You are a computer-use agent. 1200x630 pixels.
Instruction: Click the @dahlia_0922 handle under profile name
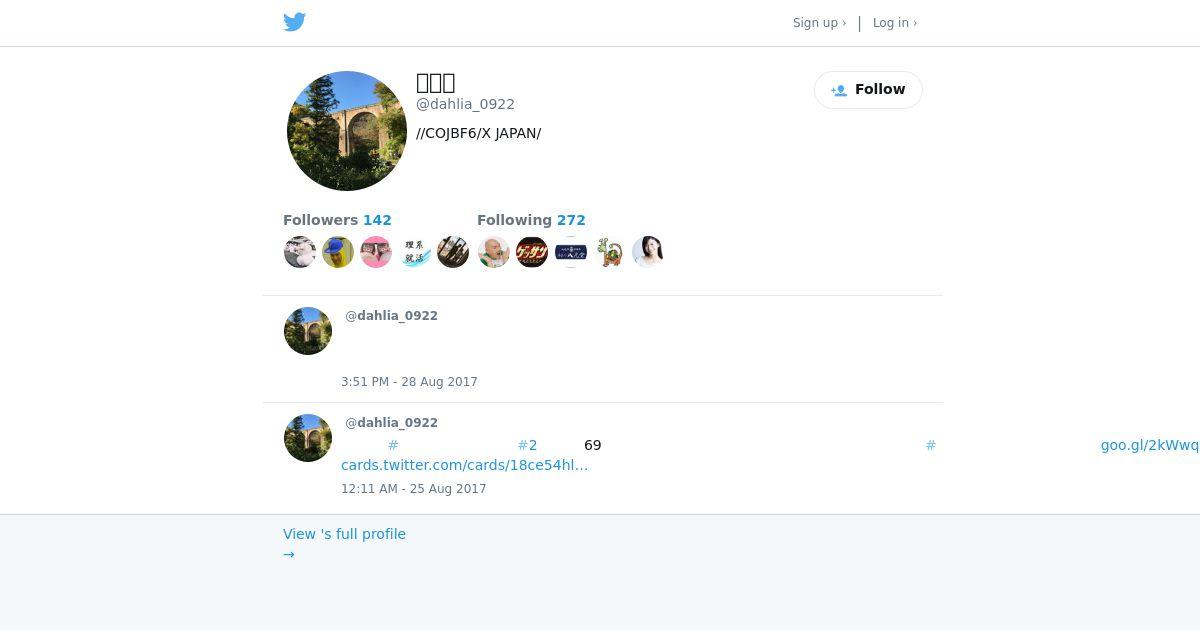pyautogui.click(x=465, y=104)
